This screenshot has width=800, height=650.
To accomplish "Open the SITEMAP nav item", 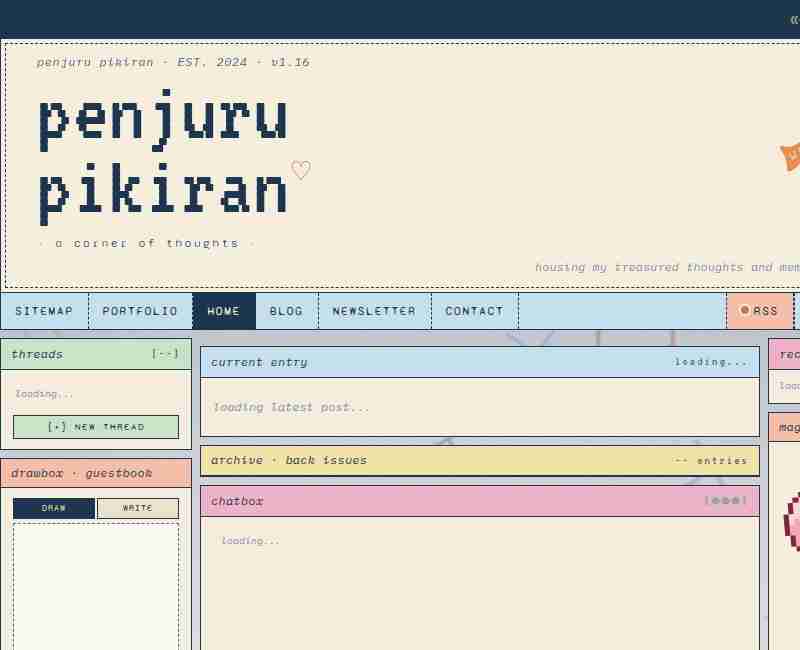I will pyautogui.click(x=44, y=311).
